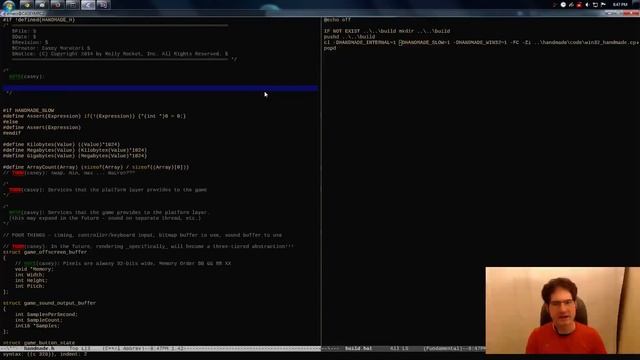Click the '#if !defined(HANDMADE_H)' line
640x360 pixels.
point(39,20)
